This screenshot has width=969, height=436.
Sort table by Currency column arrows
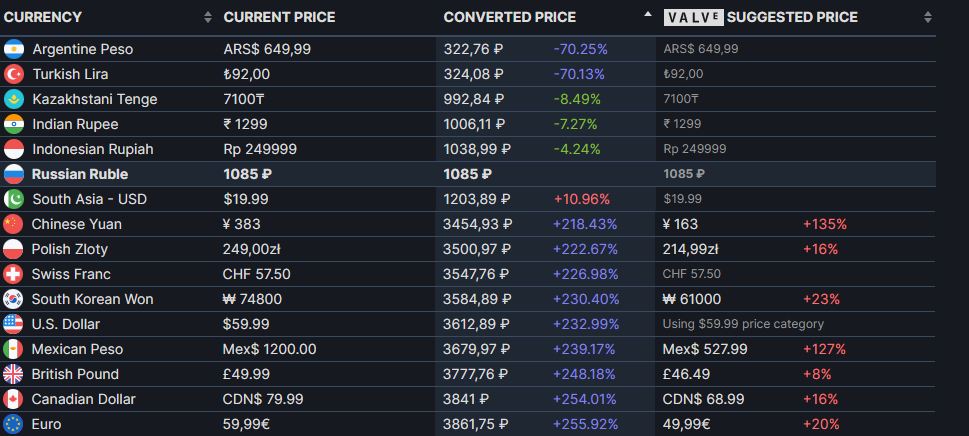point(208,17)
